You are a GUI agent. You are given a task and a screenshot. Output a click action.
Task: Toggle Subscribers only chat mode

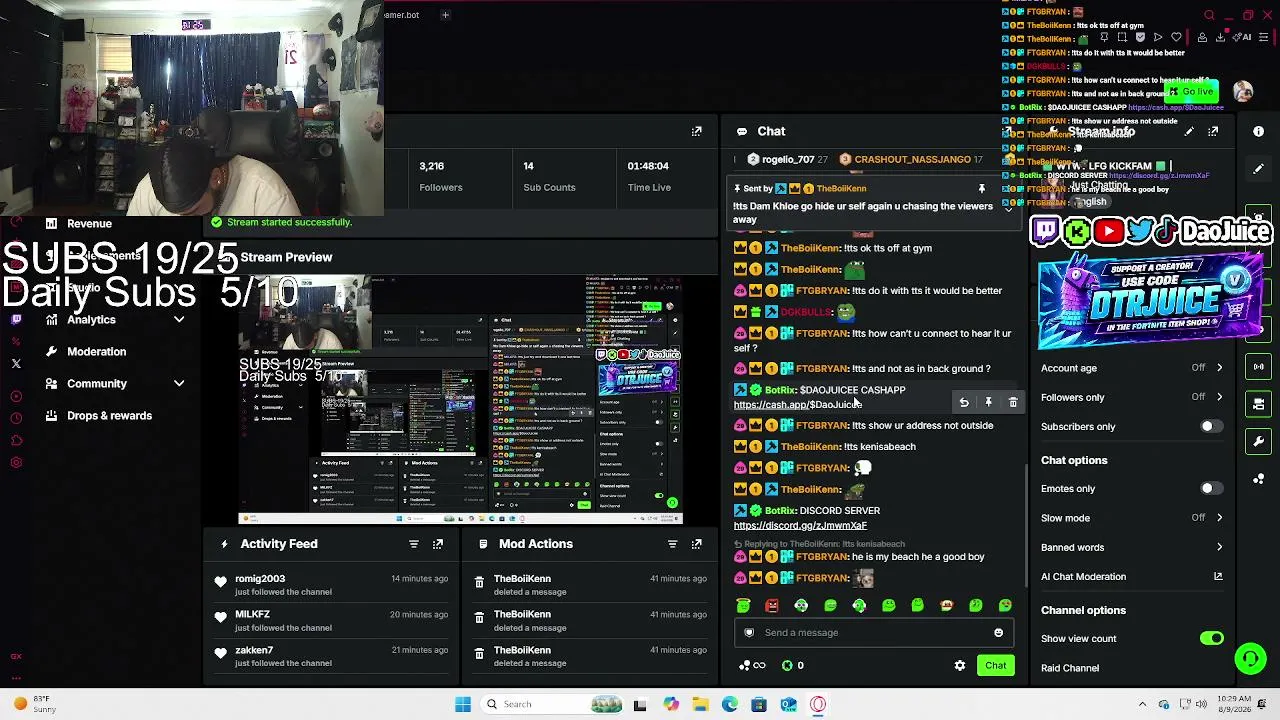[x=1211, y=427]
